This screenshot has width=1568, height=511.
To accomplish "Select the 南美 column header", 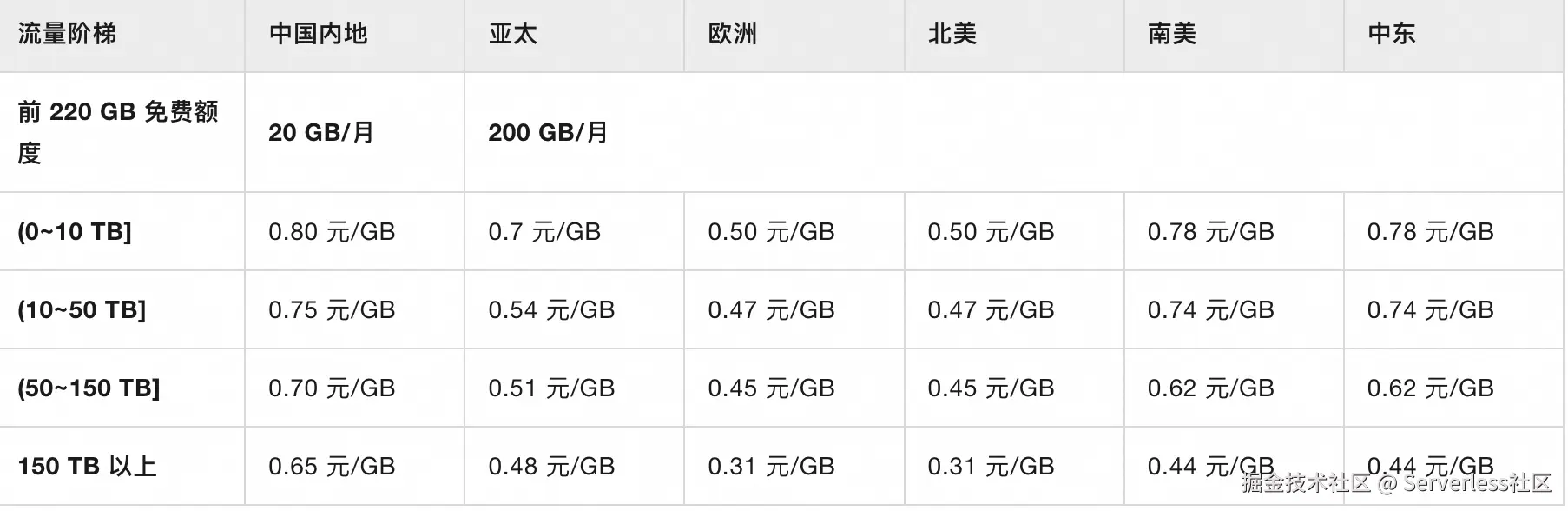I will [x=1171, y=34].
